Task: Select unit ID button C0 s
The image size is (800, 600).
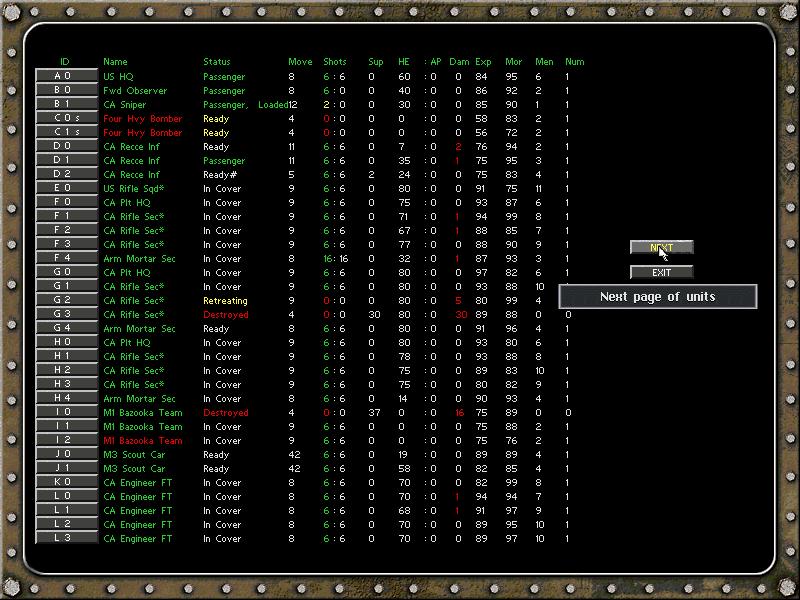Action: tap(67, 118)
